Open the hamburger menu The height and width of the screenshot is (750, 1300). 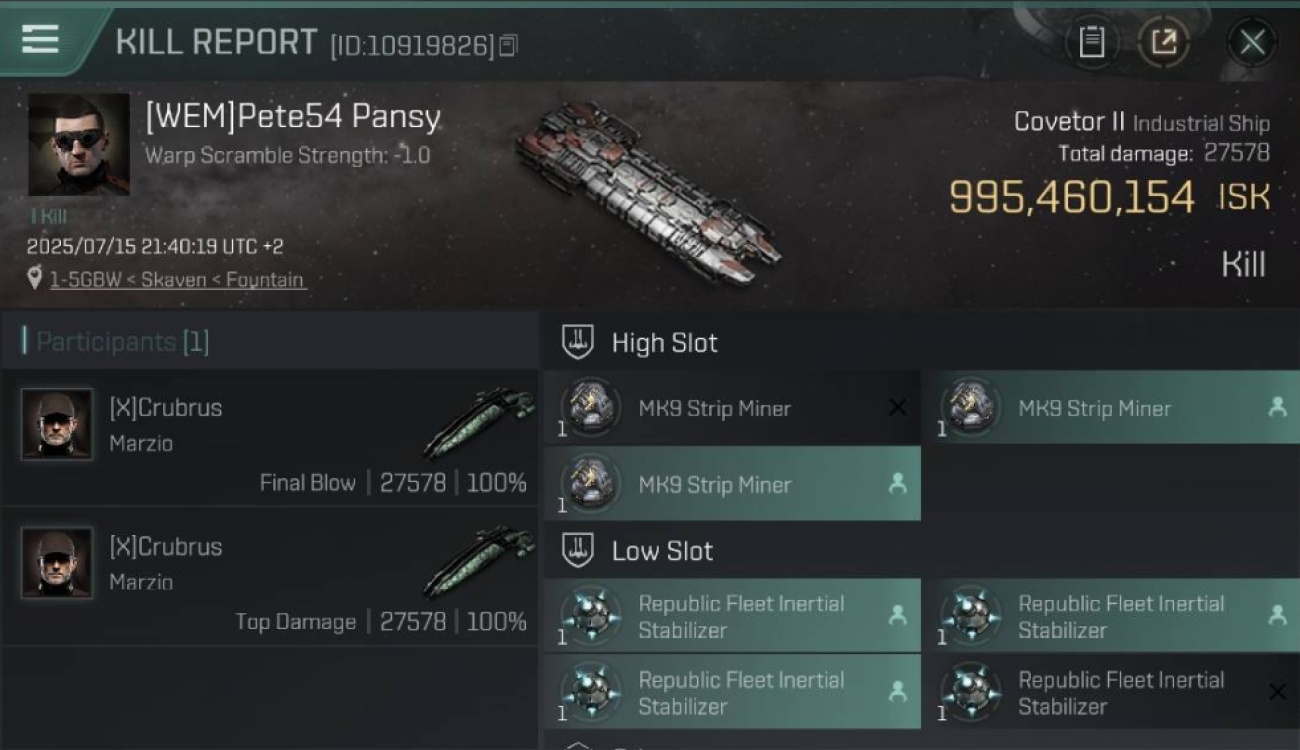tap(39, 39)
